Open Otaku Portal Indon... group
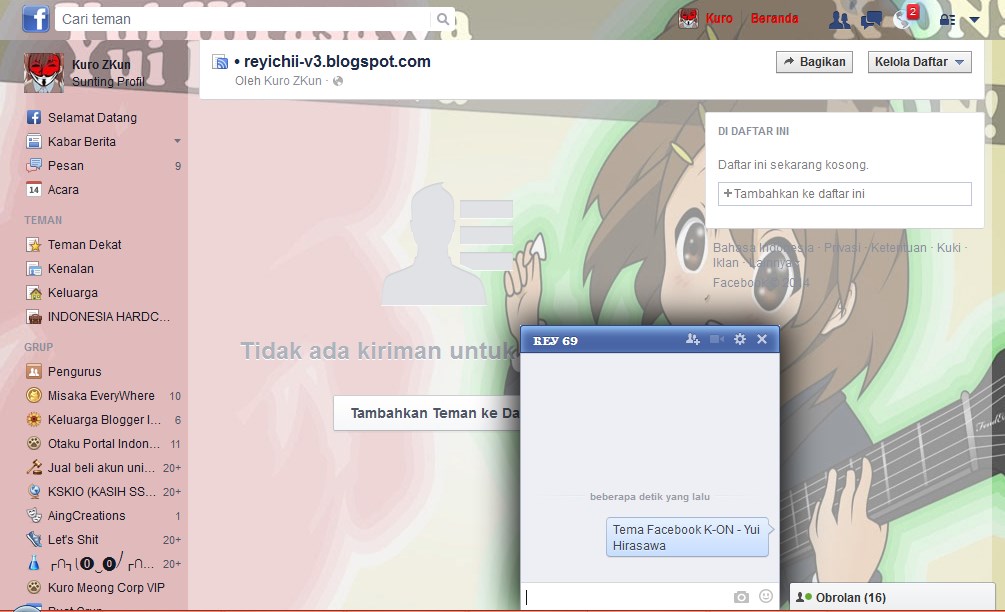This screenshot has width=1005, height=612. click(x=103, y=443)
